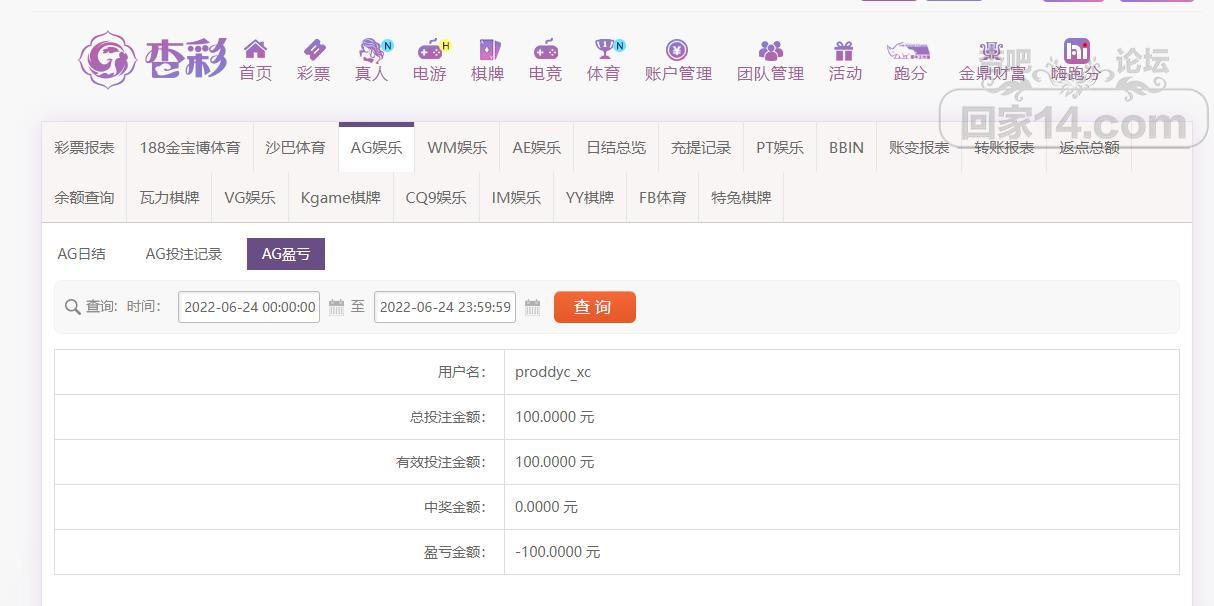Click the 用户名 label cell
This screenshot has width=1214, height=606.
coord(280,372)
